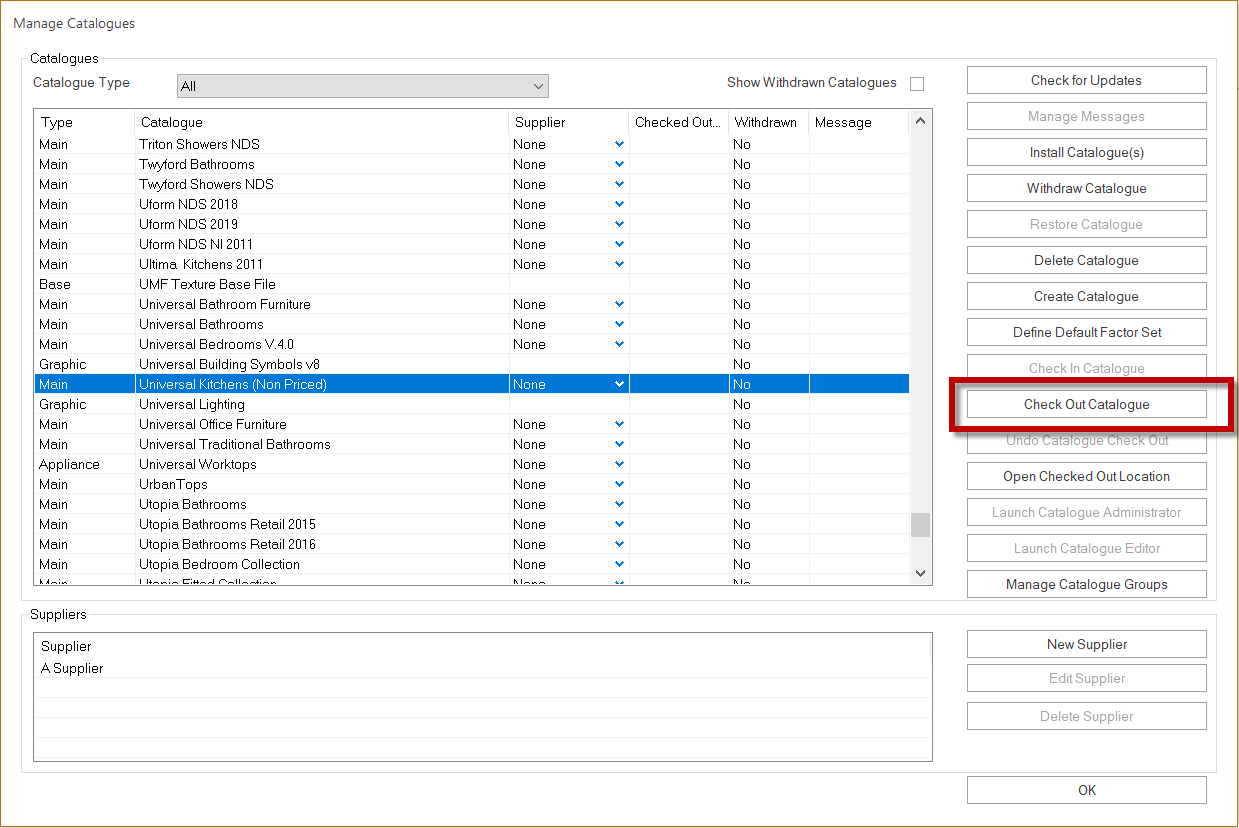Sort by the Checked Out column header

tap(678, 122)
